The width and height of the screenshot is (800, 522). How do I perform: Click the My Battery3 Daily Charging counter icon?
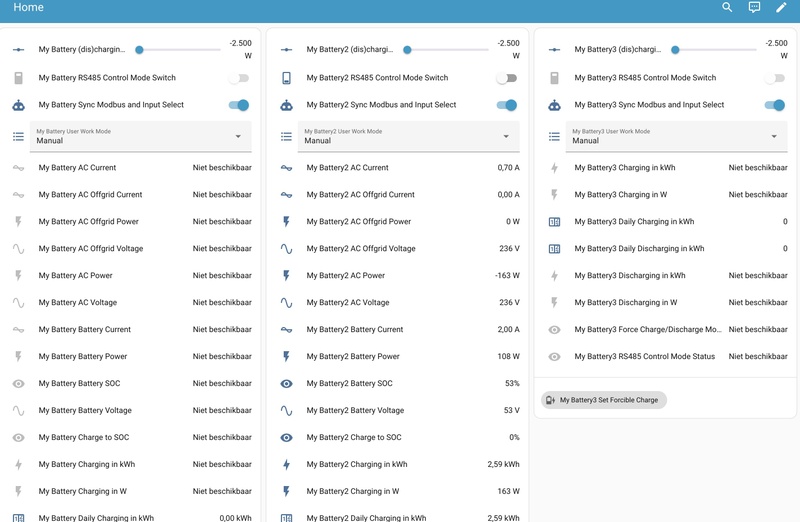pyautogui.click(x=554, y=222)
